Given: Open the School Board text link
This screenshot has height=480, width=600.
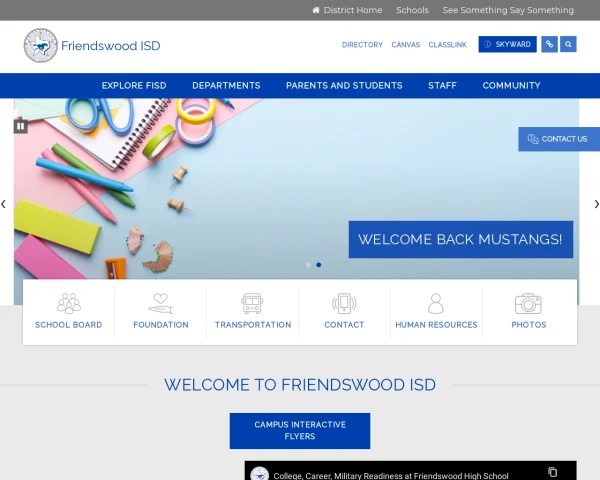Looking at the screenshot, I should click(x=68, y=325).
